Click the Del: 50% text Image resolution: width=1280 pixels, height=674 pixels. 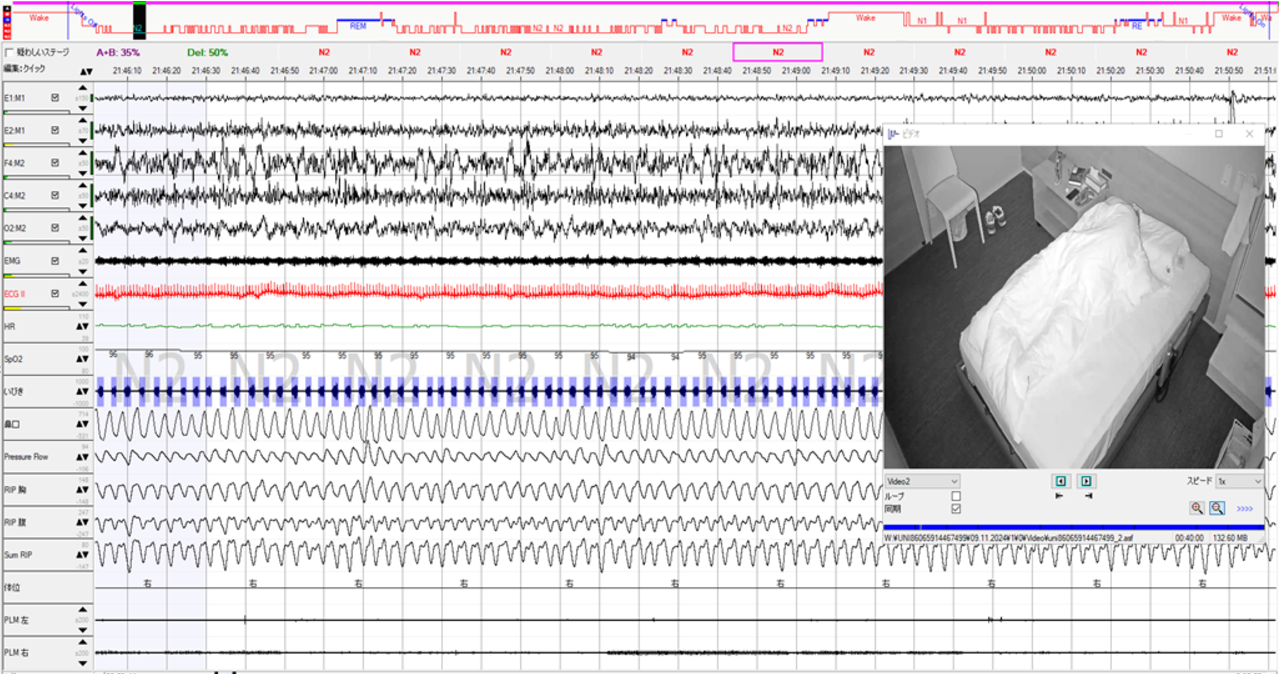point(207,52)
